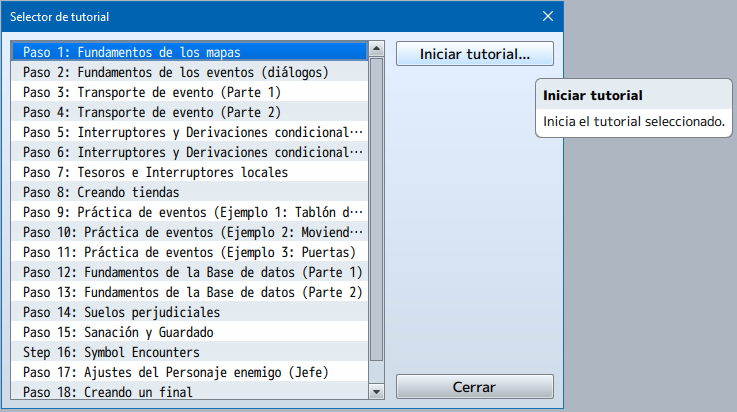Choose Paso 3: Transporte de evento Parte 1

(190, 92)
